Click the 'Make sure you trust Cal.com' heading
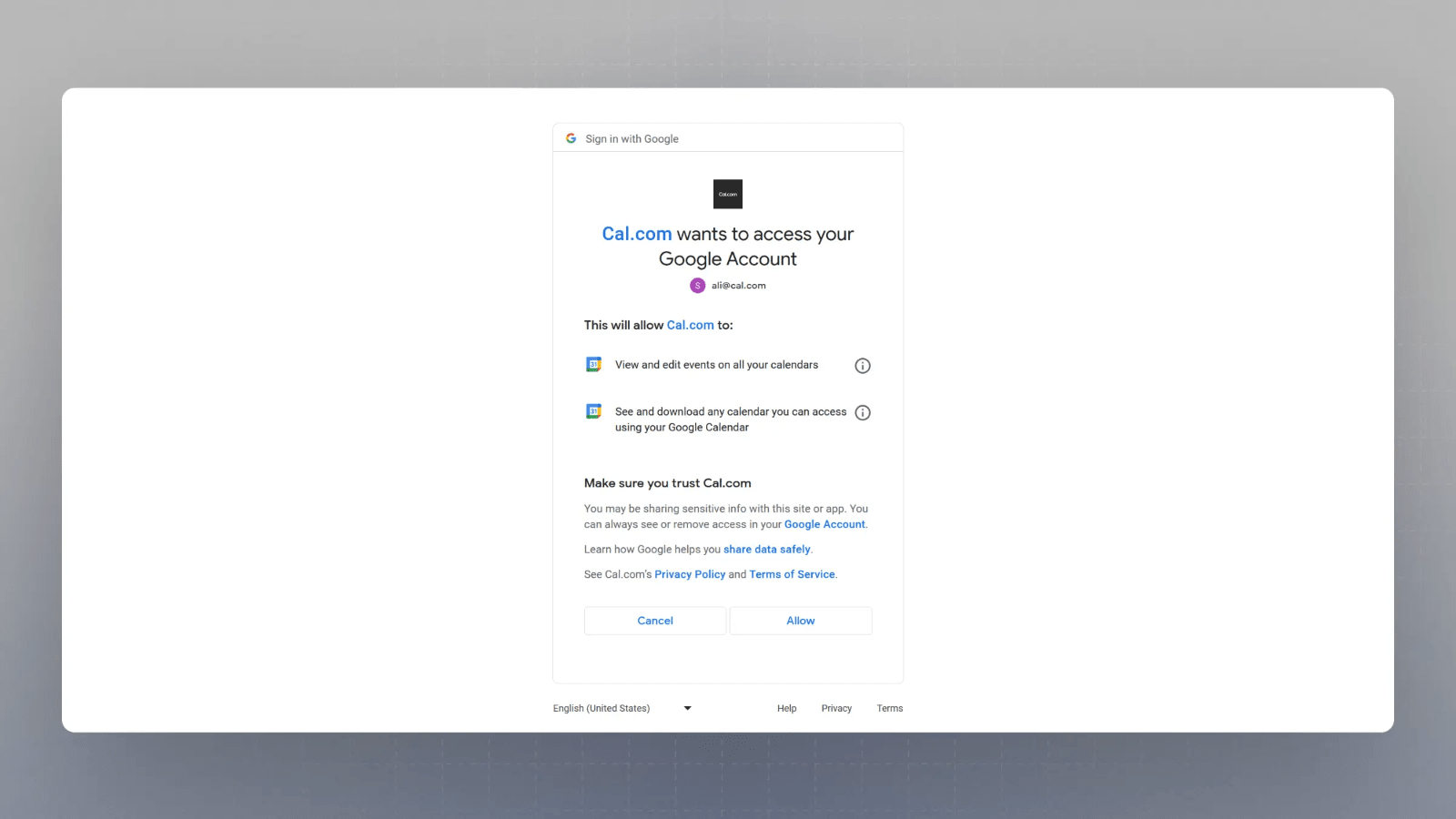 tap(668, 483)
